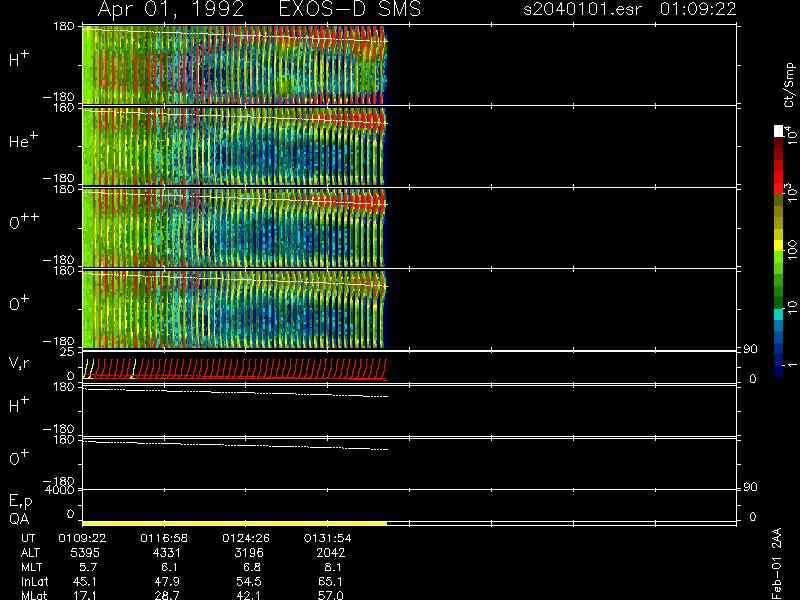The image size is (800, 600).
Task: Click the MLat value '17.1'
Action: (x=85, y=595)
